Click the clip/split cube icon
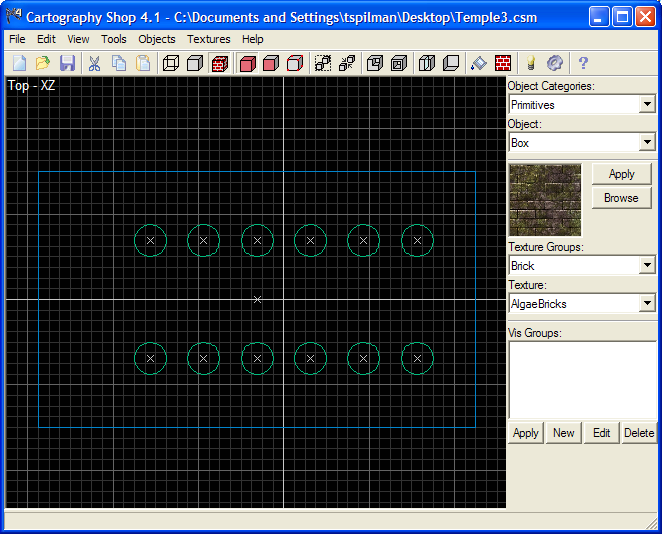Image resolution: width=662 pixels, height=534 pixels. [x=427, y=63]
